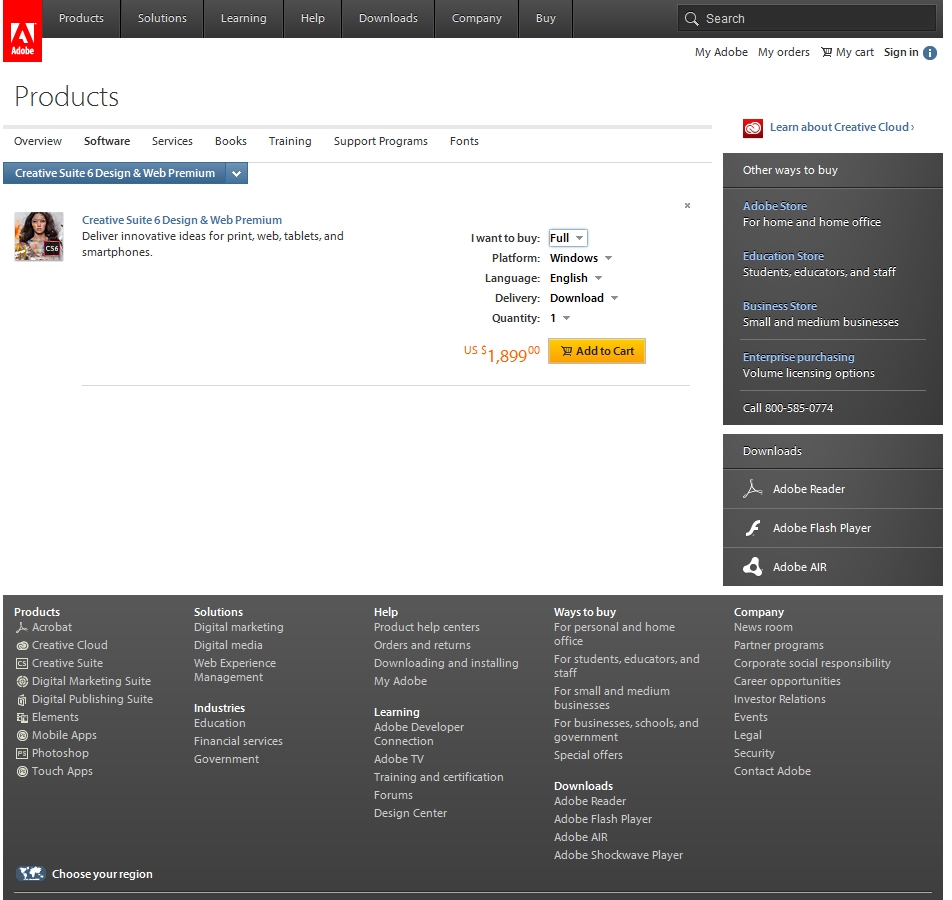Open the My Adobe link in header
The height and width of the screenshot is (900, 952).
(721, 52)
